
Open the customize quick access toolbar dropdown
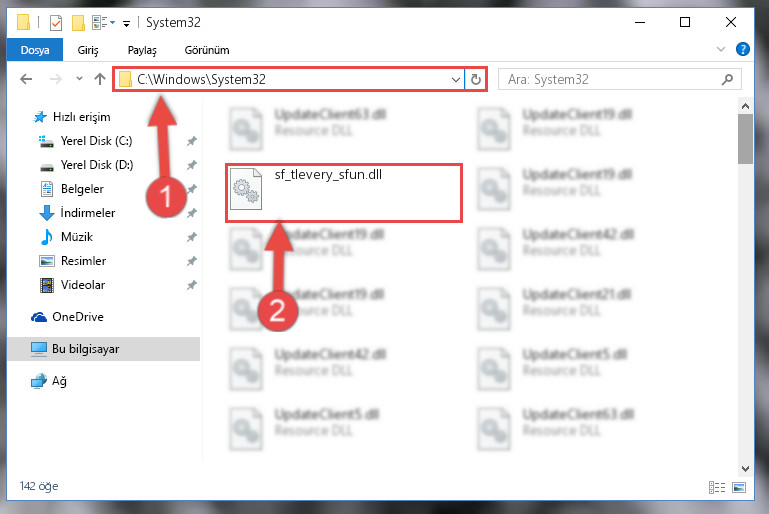127,23
